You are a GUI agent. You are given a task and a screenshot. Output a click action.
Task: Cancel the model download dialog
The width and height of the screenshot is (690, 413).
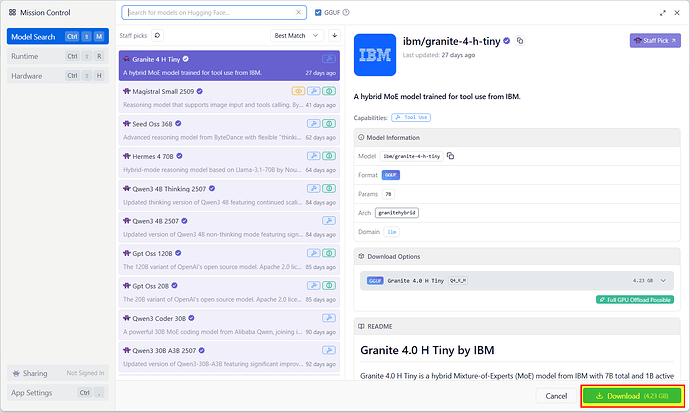(x=557, y=396)
